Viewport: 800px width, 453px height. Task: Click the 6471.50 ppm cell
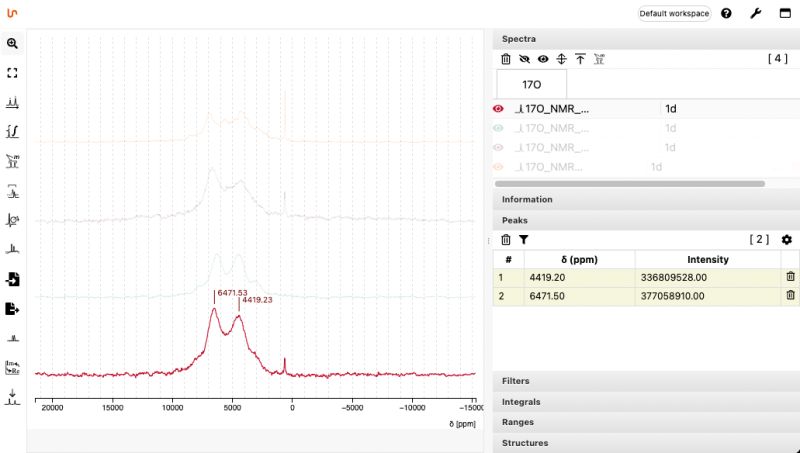pyautogui.click(x=579, y=296)
